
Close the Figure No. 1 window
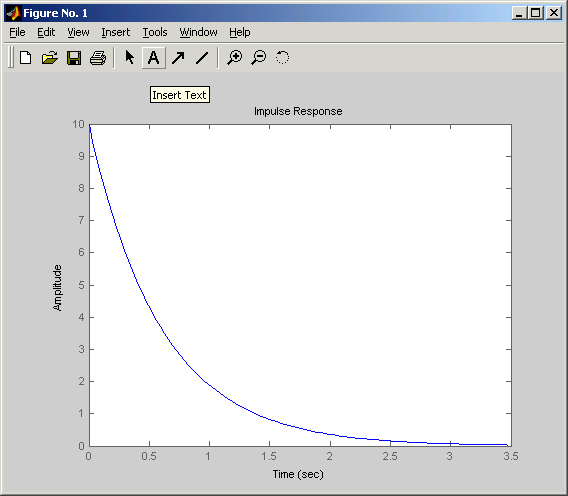[x=554, y=13]
